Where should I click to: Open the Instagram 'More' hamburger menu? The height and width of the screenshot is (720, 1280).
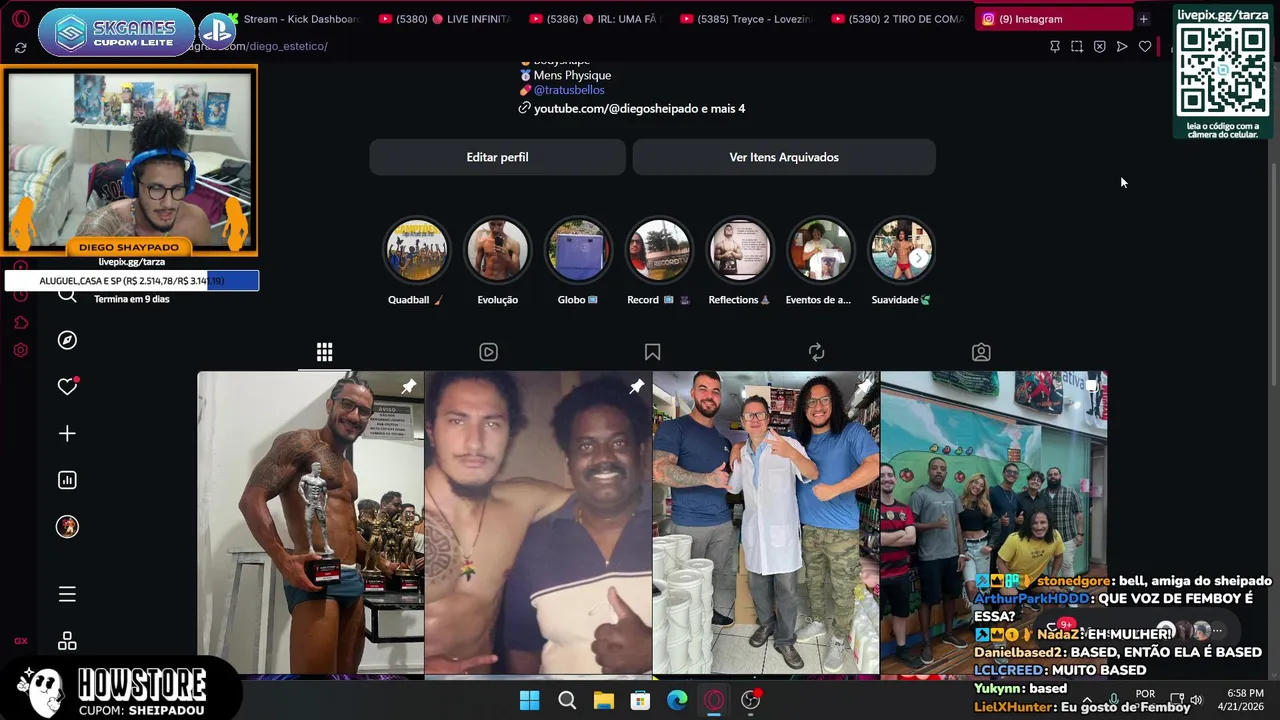(x=67, y=594)
